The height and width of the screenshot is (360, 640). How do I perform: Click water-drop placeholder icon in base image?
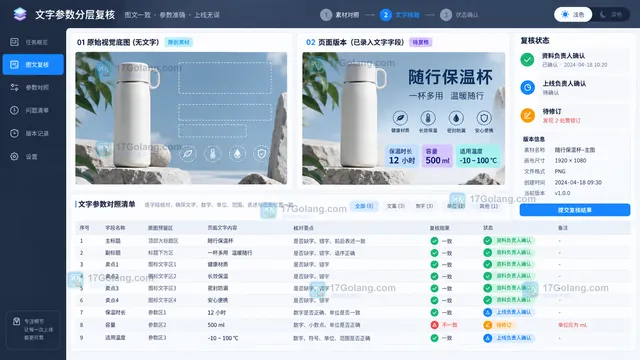pyautogui.click(x=238, y=154)
